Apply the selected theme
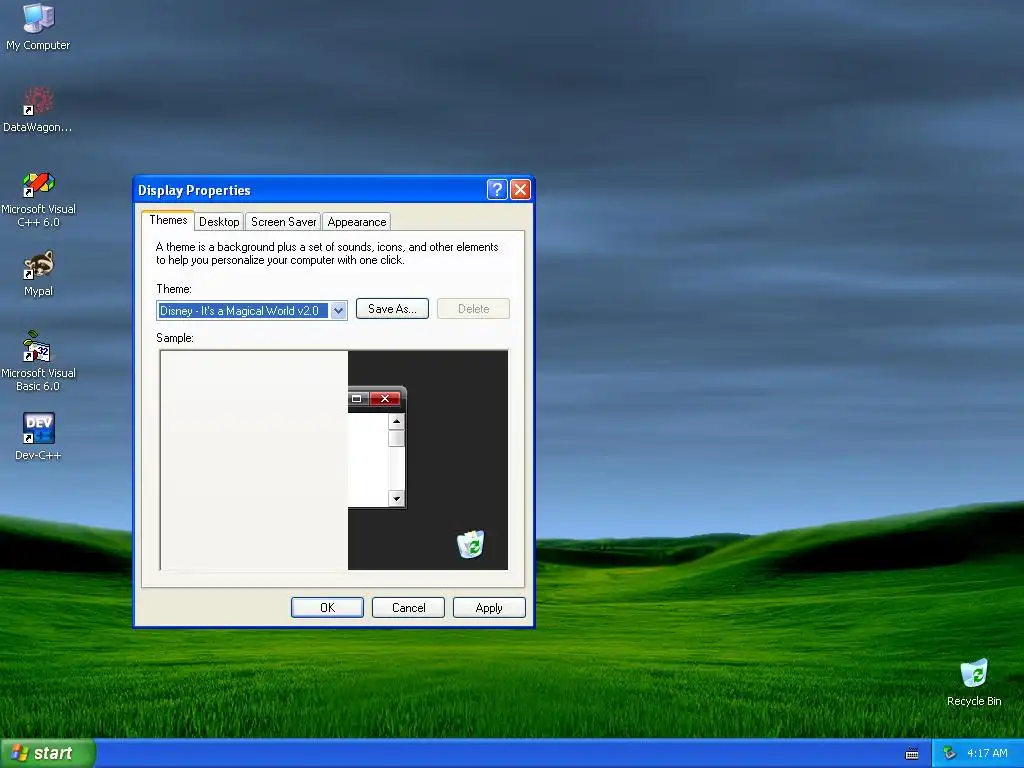 pyautogui.click(x=489, y=607)
